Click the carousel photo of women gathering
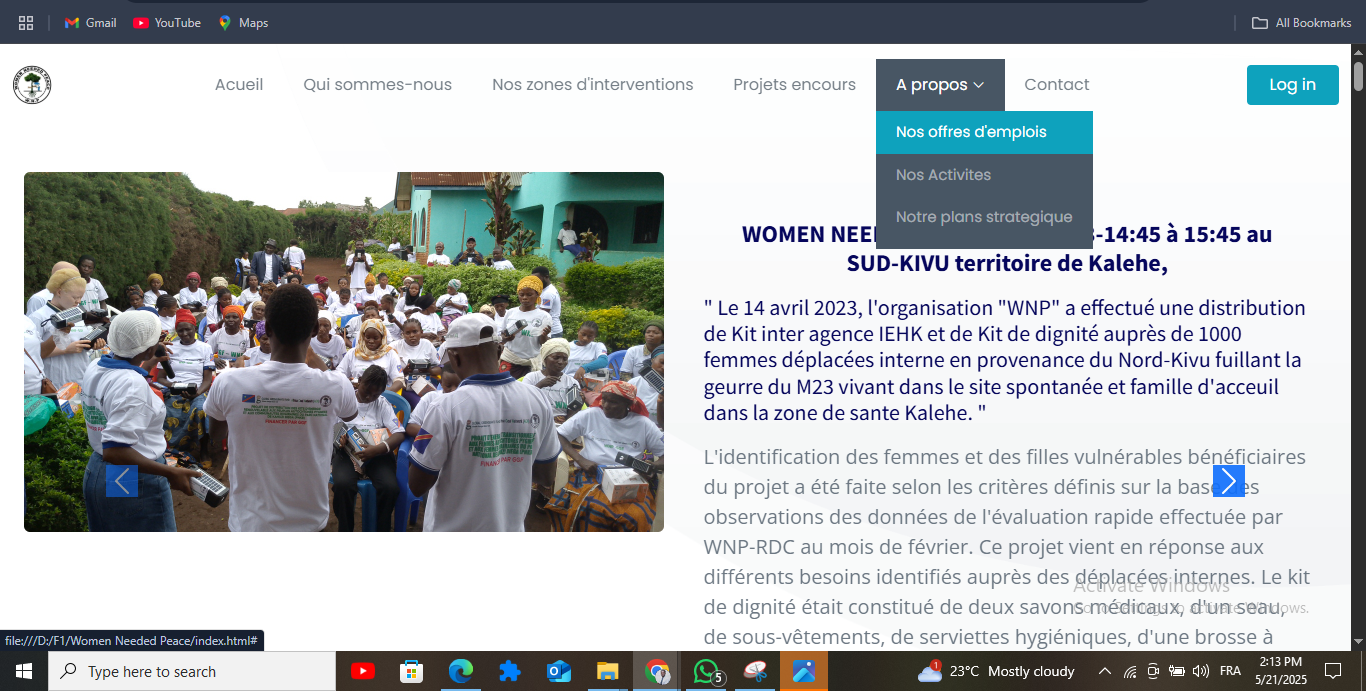The width and height of the screenshot is (1366, 691). point(344,352)
